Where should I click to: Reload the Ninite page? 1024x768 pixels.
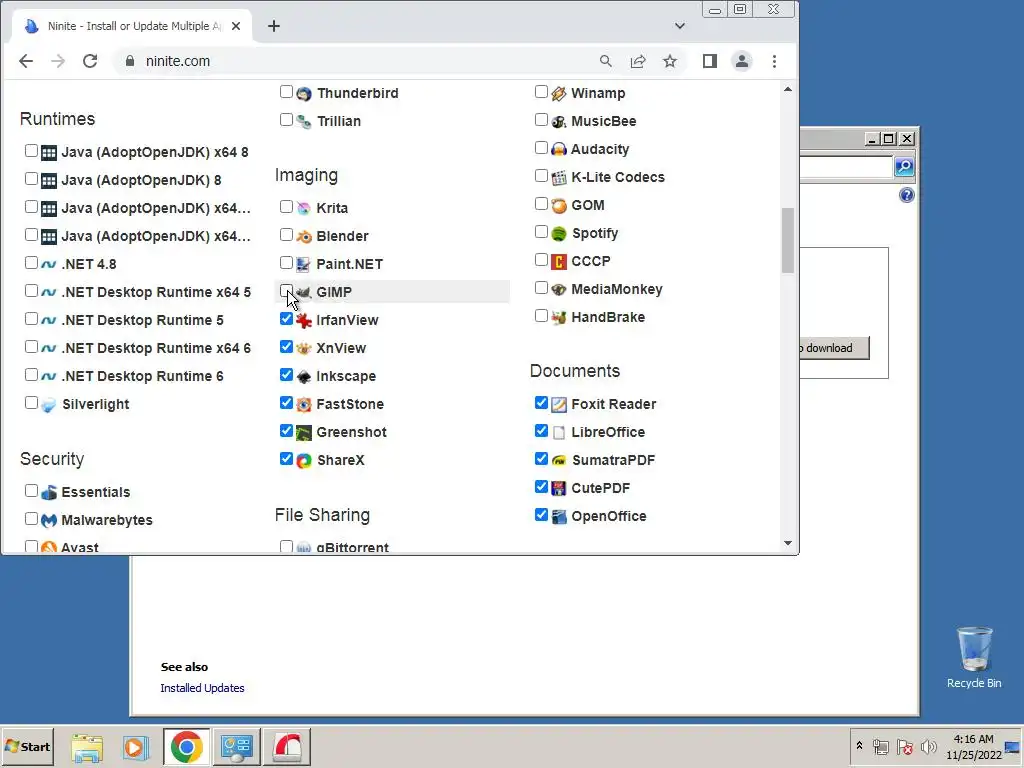(90, 61)
